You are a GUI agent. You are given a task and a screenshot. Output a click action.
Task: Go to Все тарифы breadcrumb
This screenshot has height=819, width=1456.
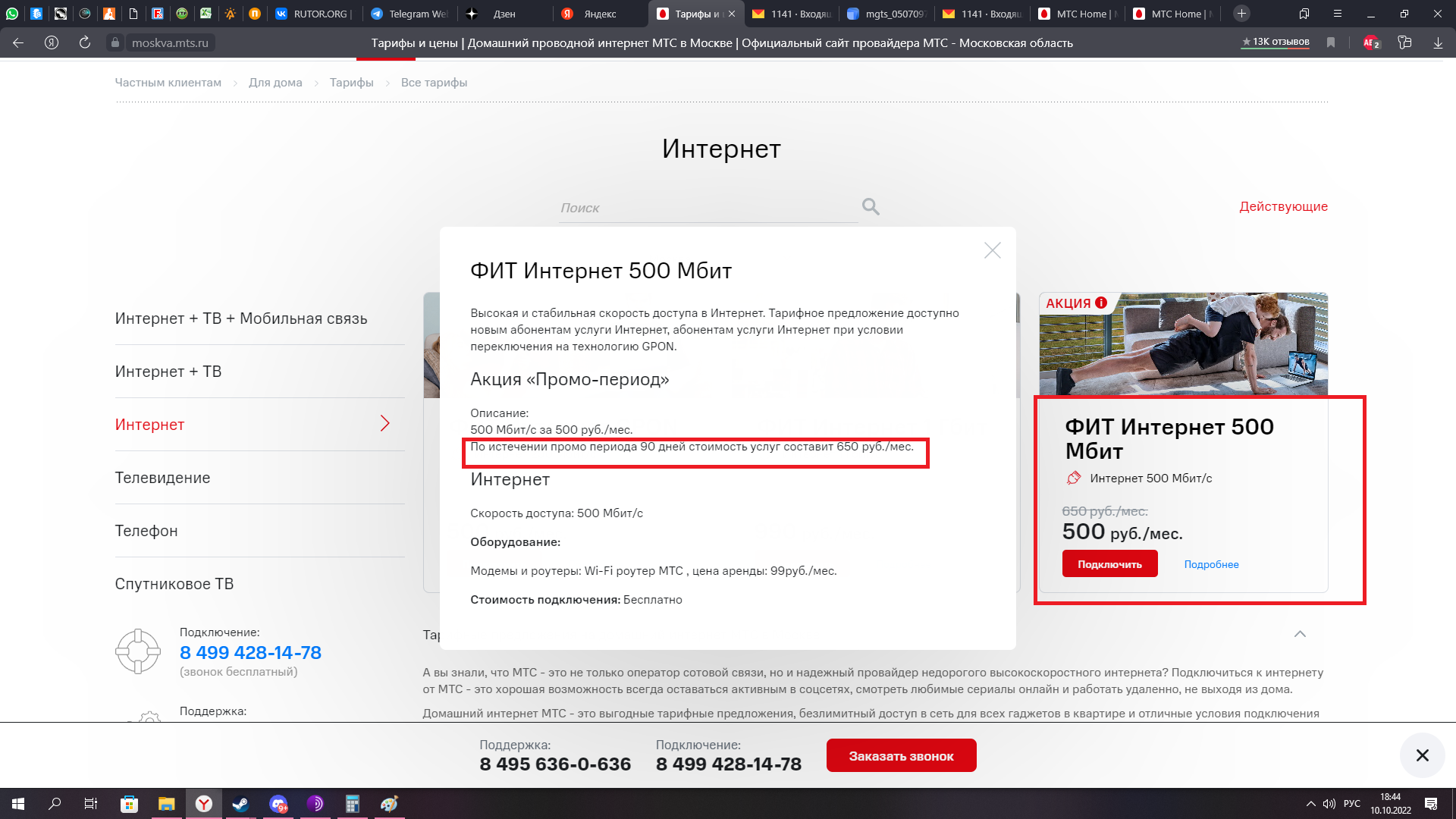tap(434, 83)
